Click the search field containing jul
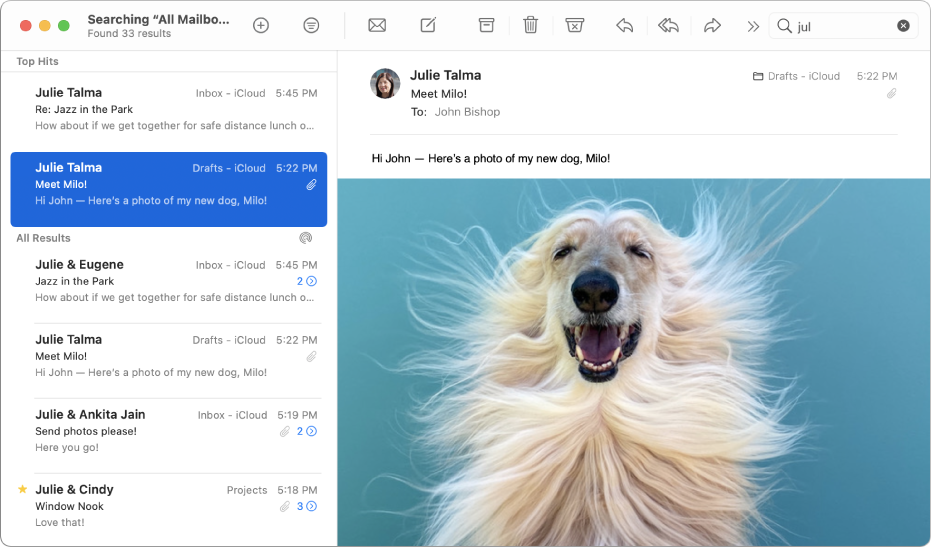The height and width of the screenshot is (548, 931). tap(843, 26)
